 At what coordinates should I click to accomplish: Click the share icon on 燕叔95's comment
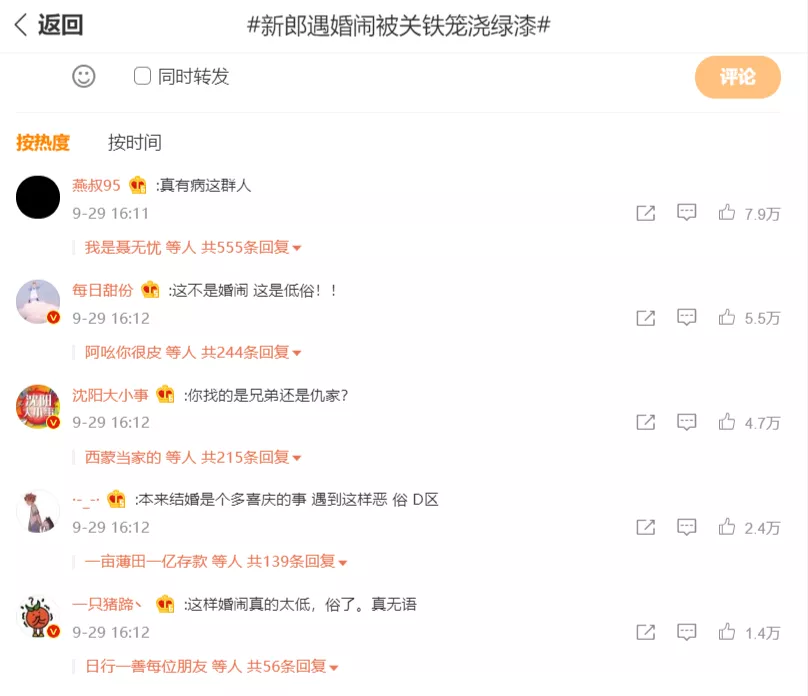click(646, 213)
